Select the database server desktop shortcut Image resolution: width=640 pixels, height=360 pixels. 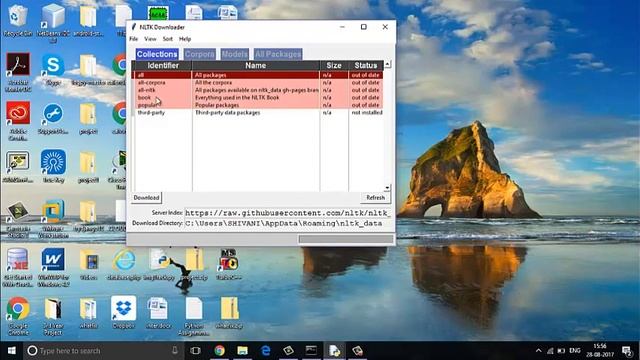click(18, 267)
